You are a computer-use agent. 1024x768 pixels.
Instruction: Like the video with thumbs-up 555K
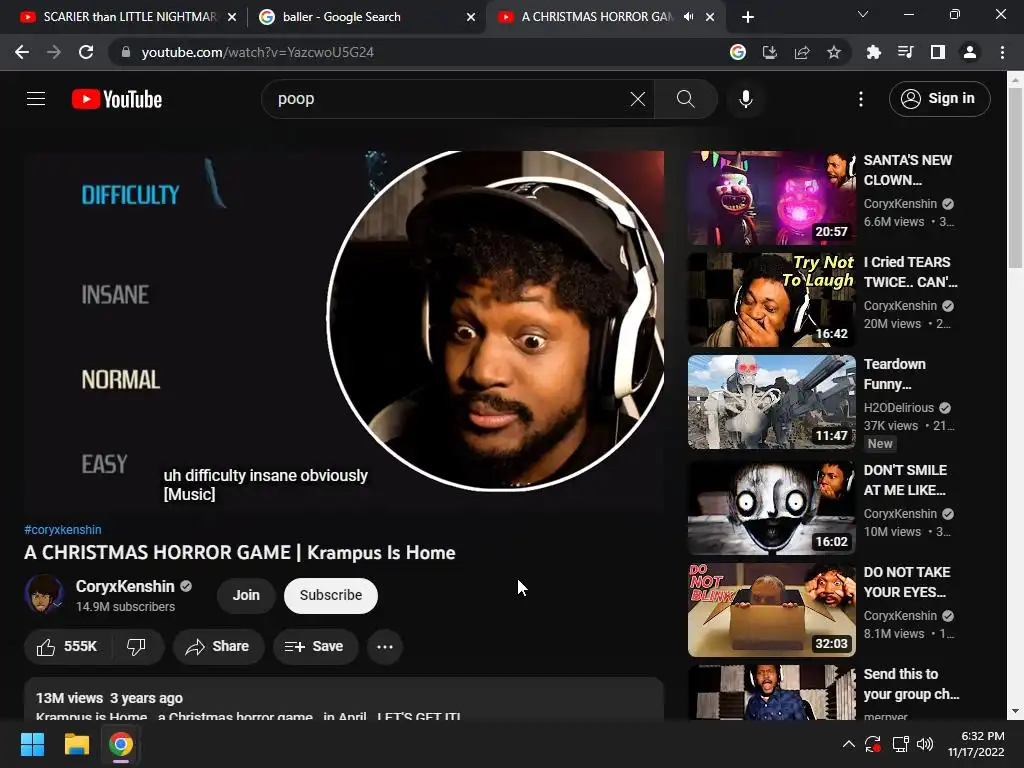click(x=67, y=647)
